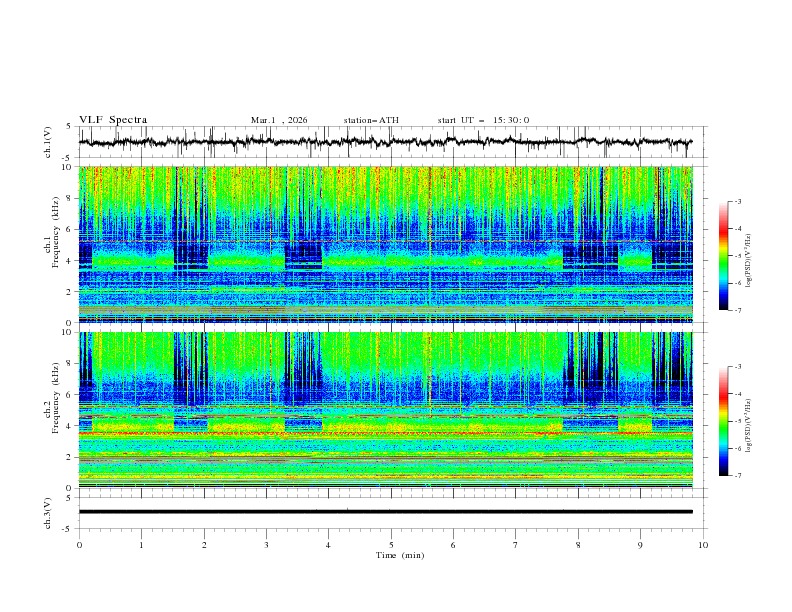Click the "VLF Spectra" plot title
The width and height of the screenshot is (792, 612).
pyautogui.click(x=113, y=120)
